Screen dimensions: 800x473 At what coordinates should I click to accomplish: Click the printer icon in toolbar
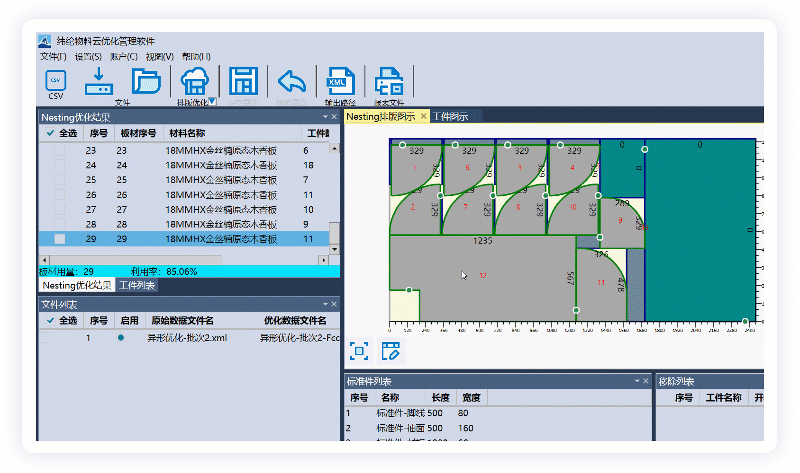point(388,81)
